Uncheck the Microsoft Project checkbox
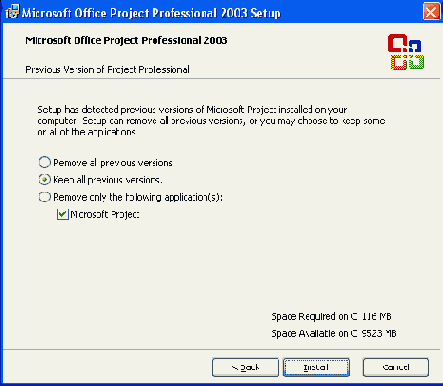443x386 pixels. pyautogui.click(x=63, y=214)
